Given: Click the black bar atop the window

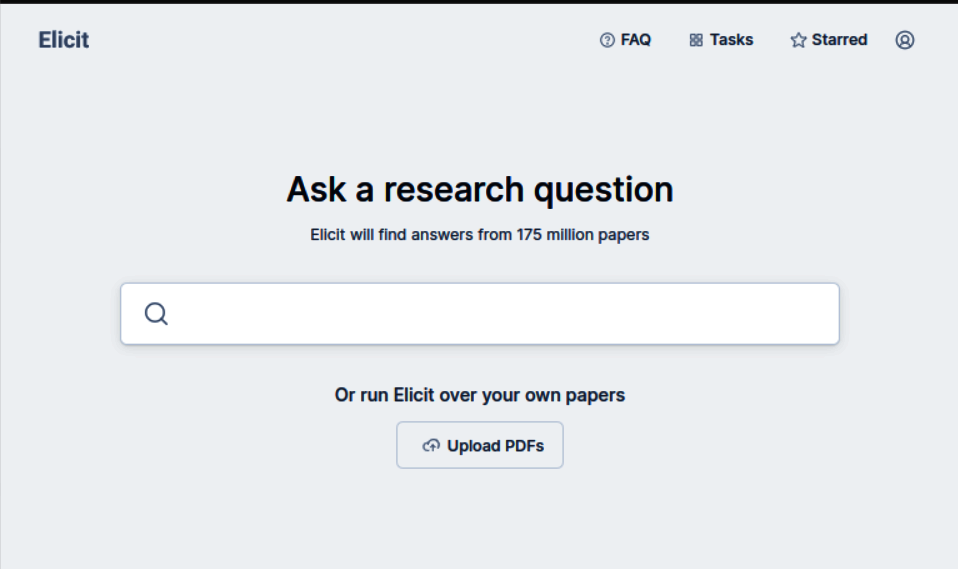Looking at the screenshot, I should point(479,1).
